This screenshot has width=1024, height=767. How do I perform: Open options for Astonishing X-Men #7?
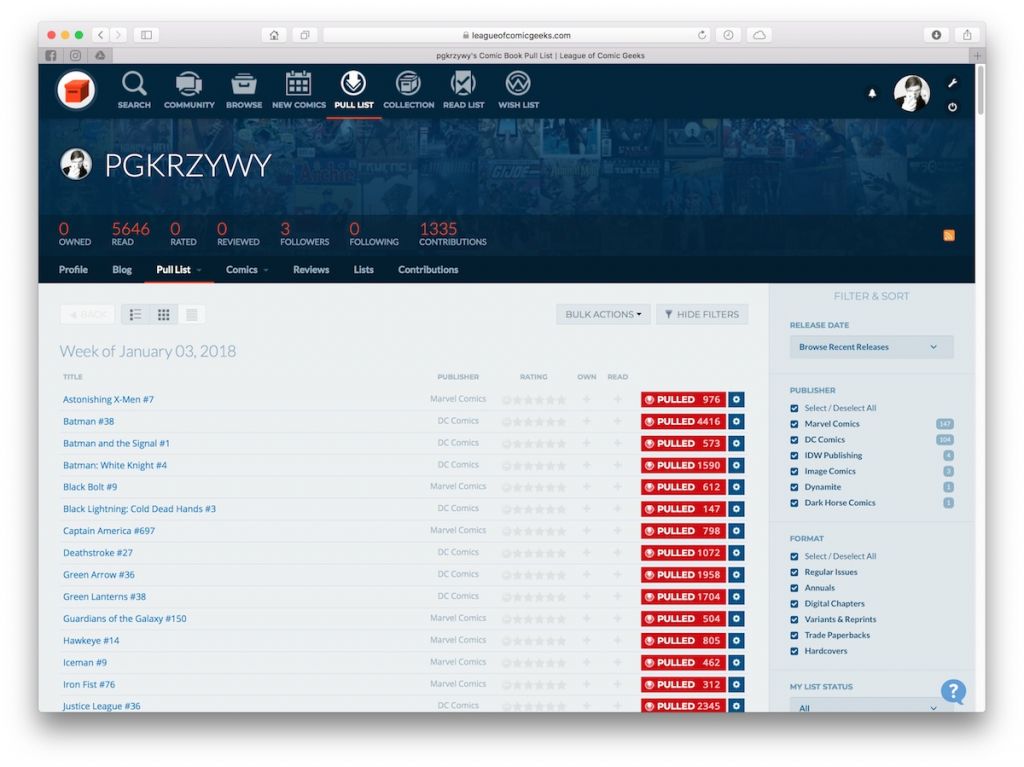736,400
